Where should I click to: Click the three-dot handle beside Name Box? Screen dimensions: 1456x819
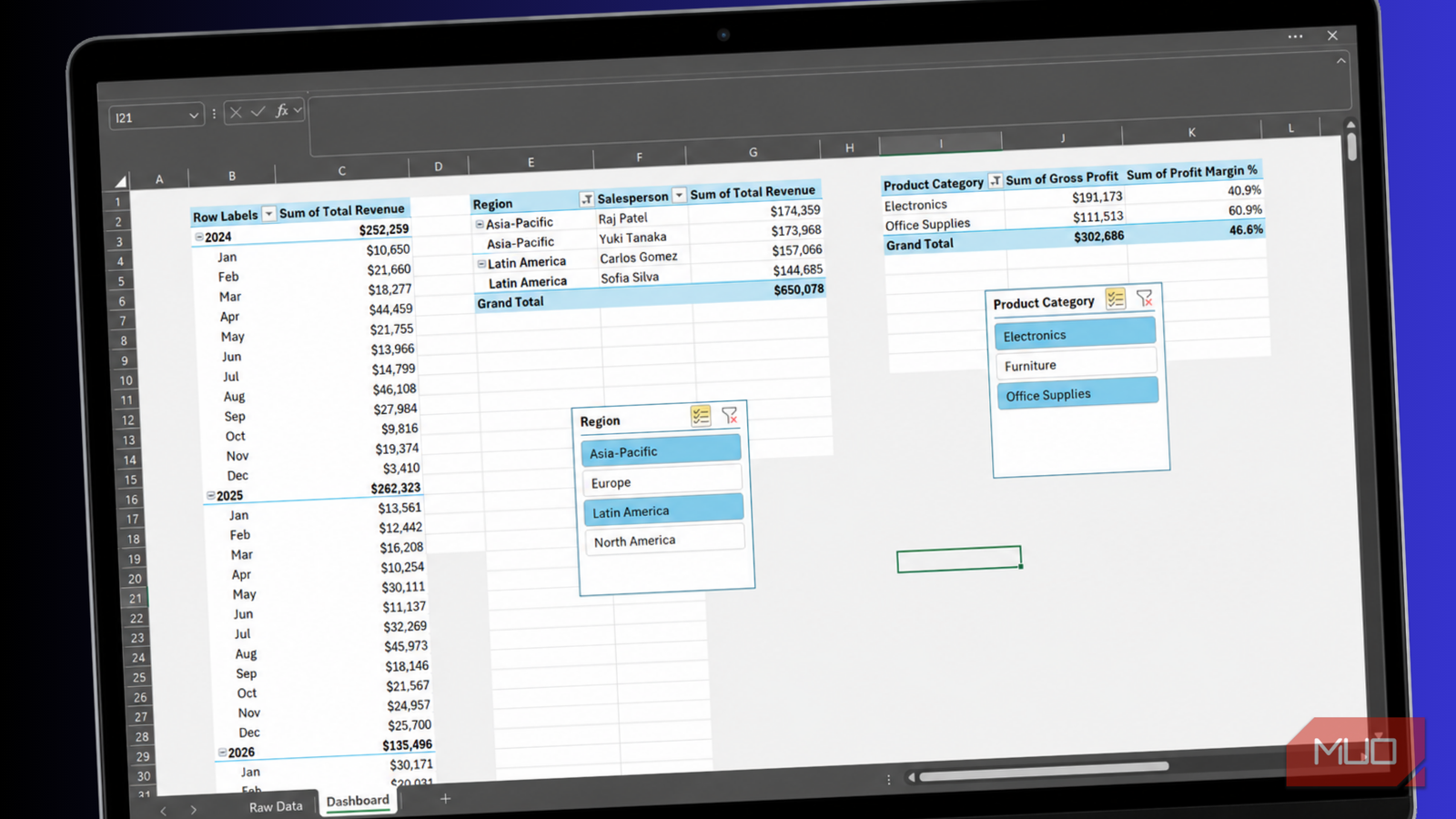click(x=215, y=114)
